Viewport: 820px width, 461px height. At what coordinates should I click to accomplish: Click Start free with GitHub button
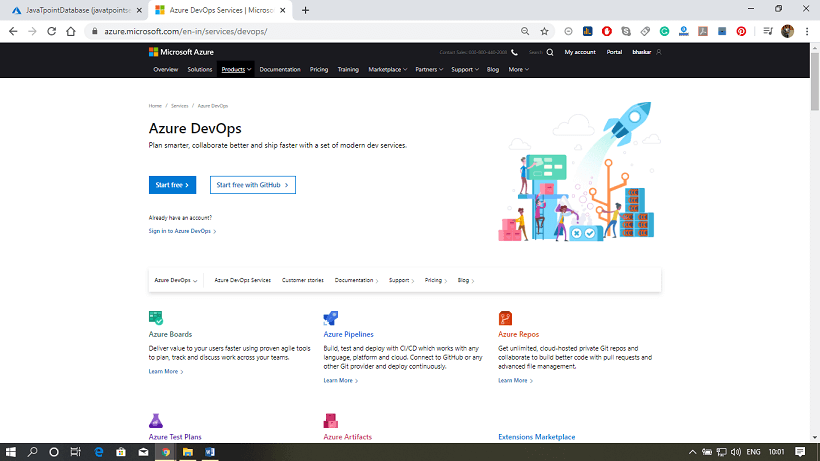[x=253, y=185]
